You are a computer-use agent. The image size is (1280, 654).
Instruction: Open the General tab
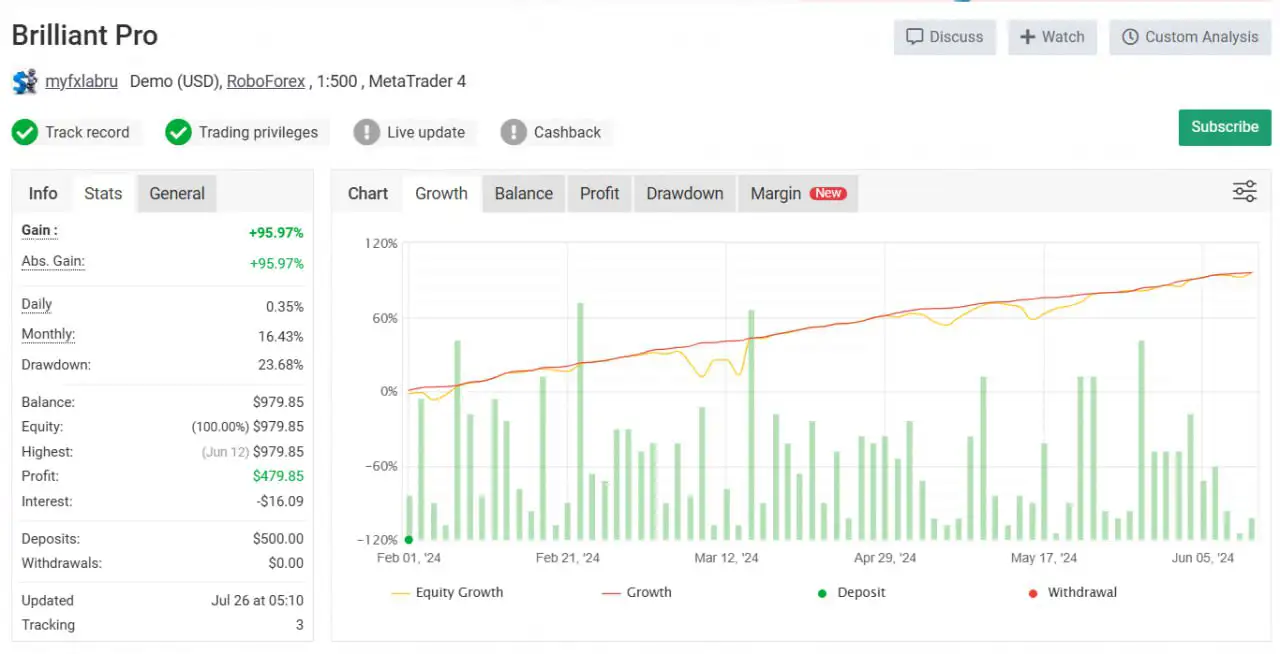click(x=177, y=194)
